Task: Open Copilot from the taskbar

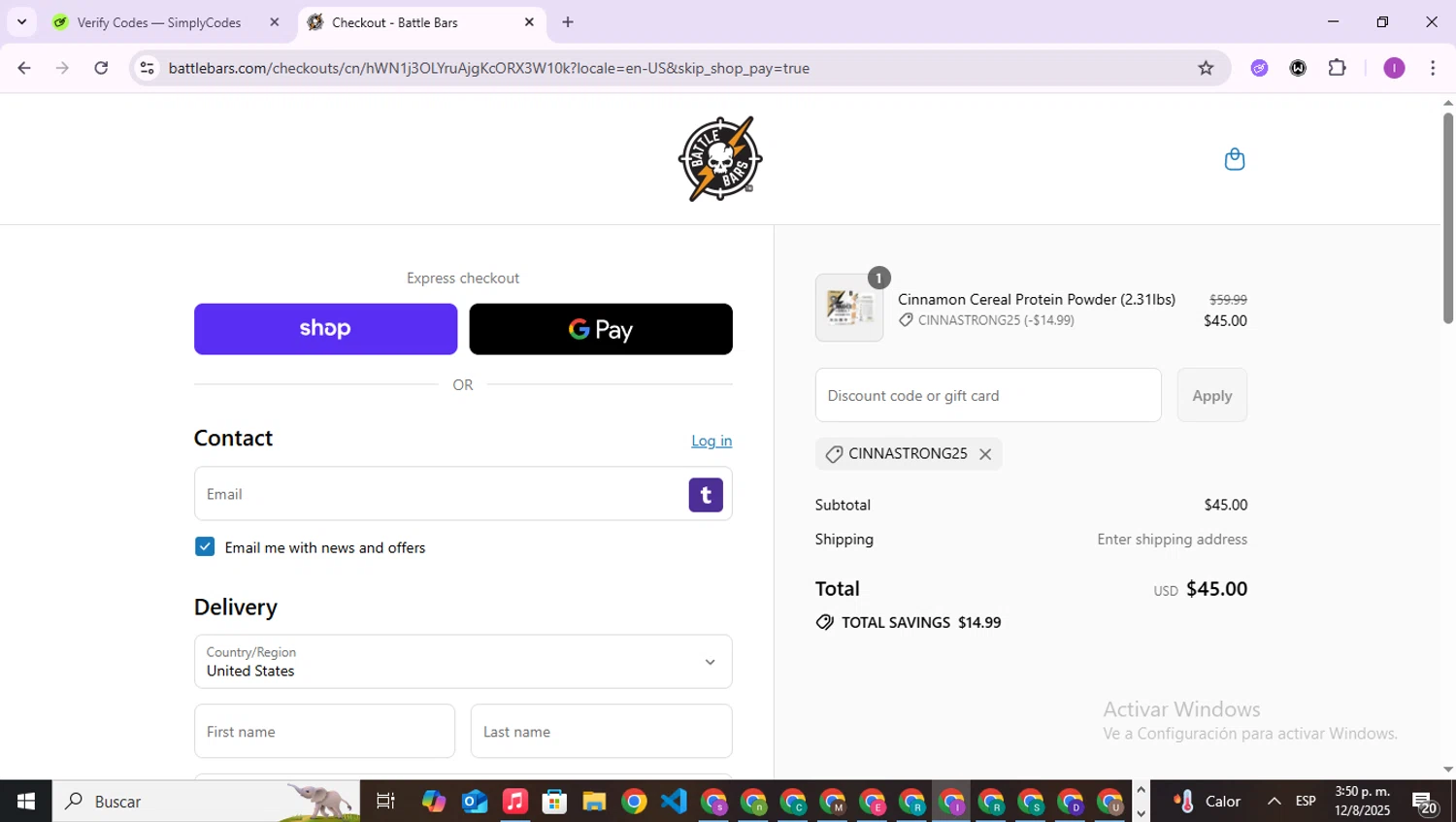Action: pos(434,802)
